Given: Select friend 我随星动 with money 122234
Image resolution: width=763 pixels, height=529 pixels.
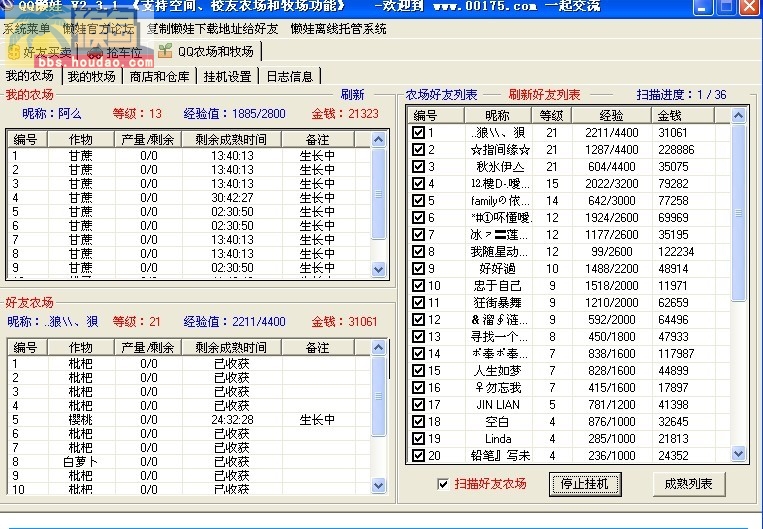Looking at the screenshot, I should 569,252.
